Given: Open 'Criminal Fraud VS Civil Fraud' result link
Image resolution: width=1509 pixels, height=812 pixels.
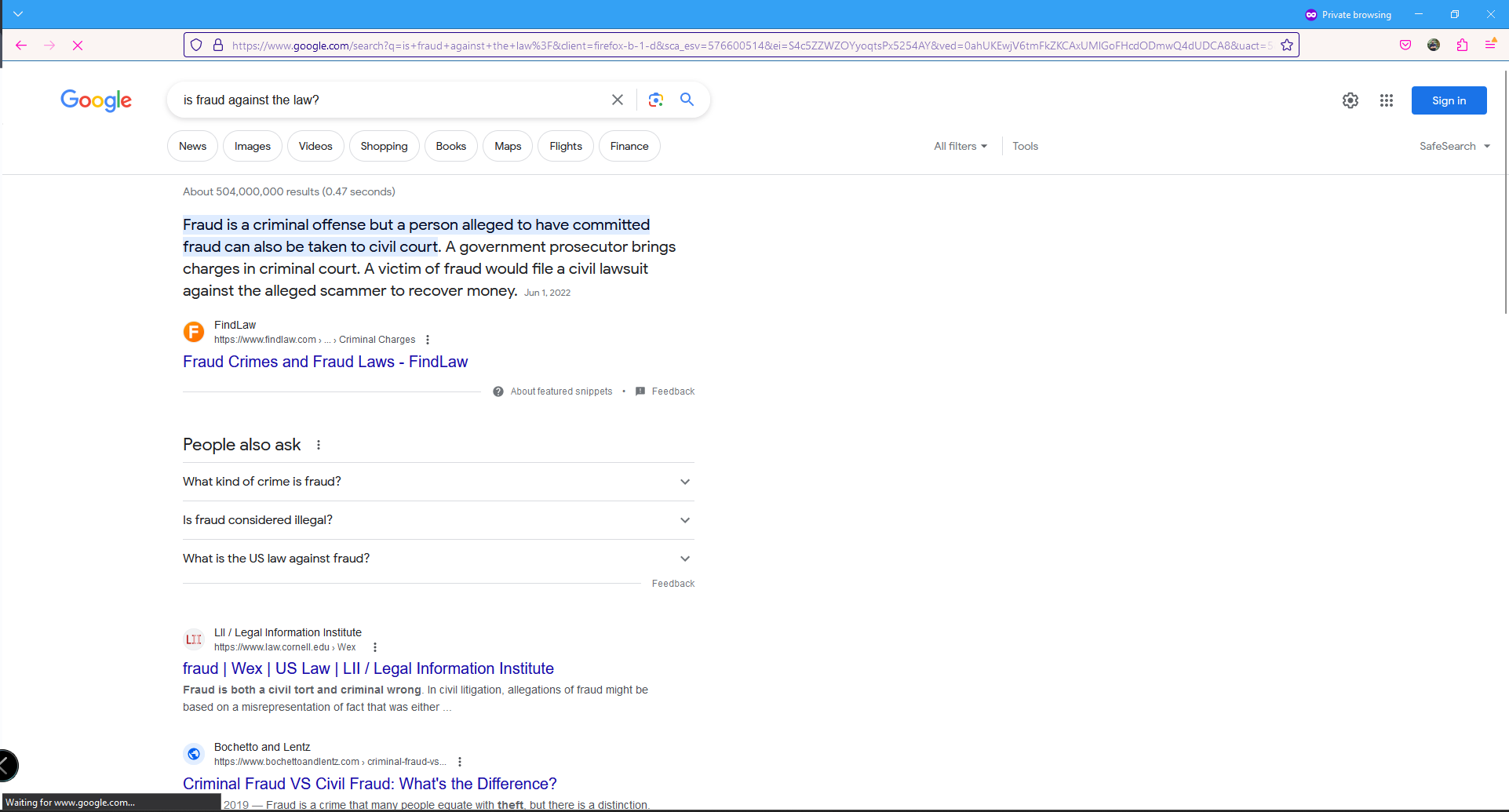Looking at the screenshot, I should [370, 784].
